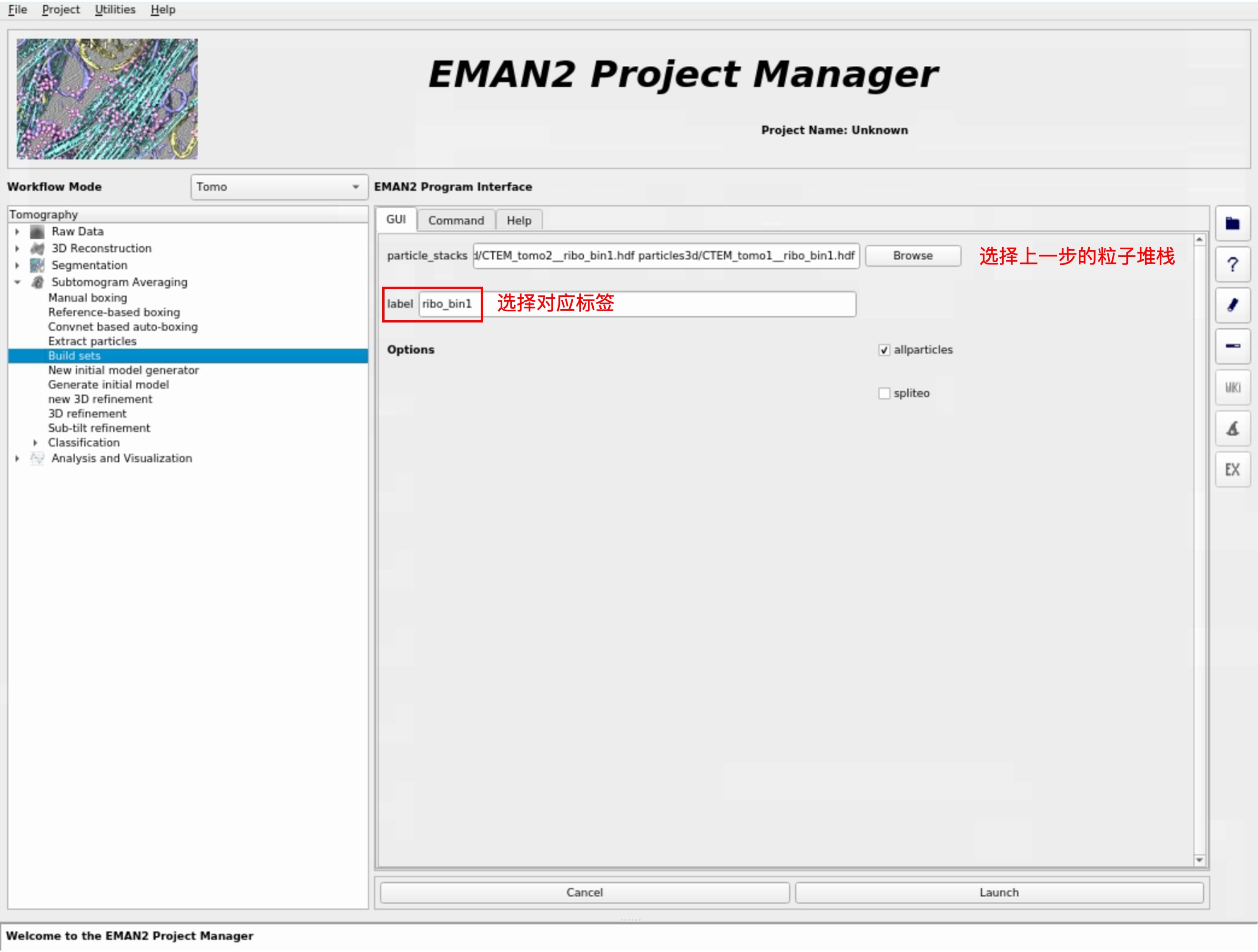The height and width of the screenshot is (952, 1258).
Task: Click the particle_stacks input field
Action: click(666, 256)
